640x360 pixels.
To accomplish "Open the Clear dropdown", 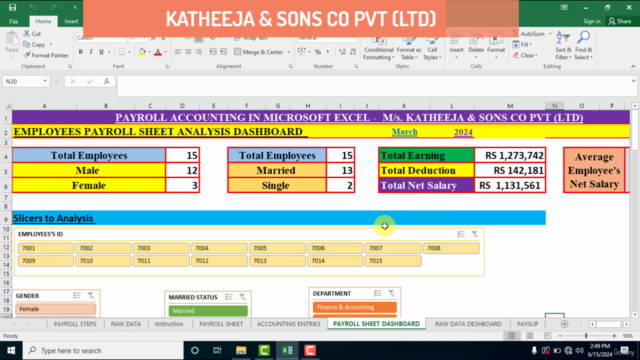I will click(525, 55).
